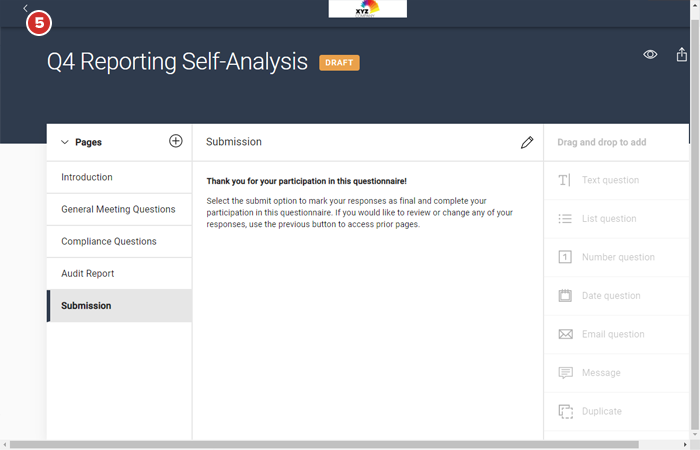Click the Duplicate icon
The image size is (700, 450).
pos(565,411)
